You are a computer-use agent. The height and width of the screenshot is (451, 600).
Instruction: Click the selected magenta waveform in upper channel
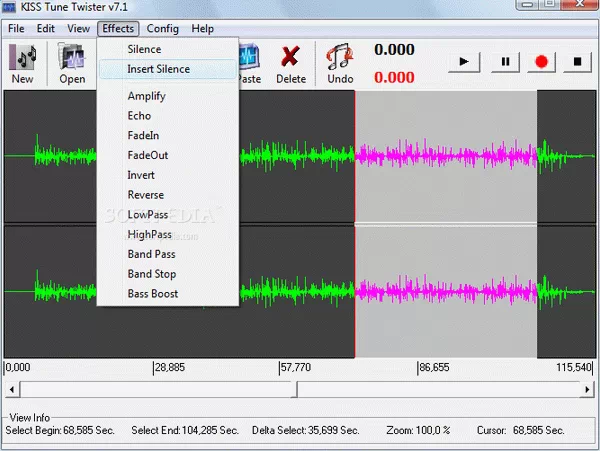coord(446,155)
